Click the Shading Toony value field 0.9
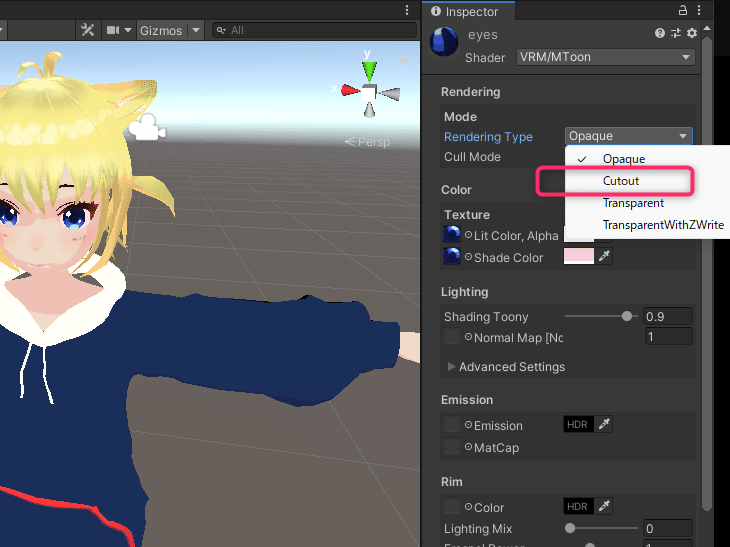730x547 pixels. pos(668,317)
